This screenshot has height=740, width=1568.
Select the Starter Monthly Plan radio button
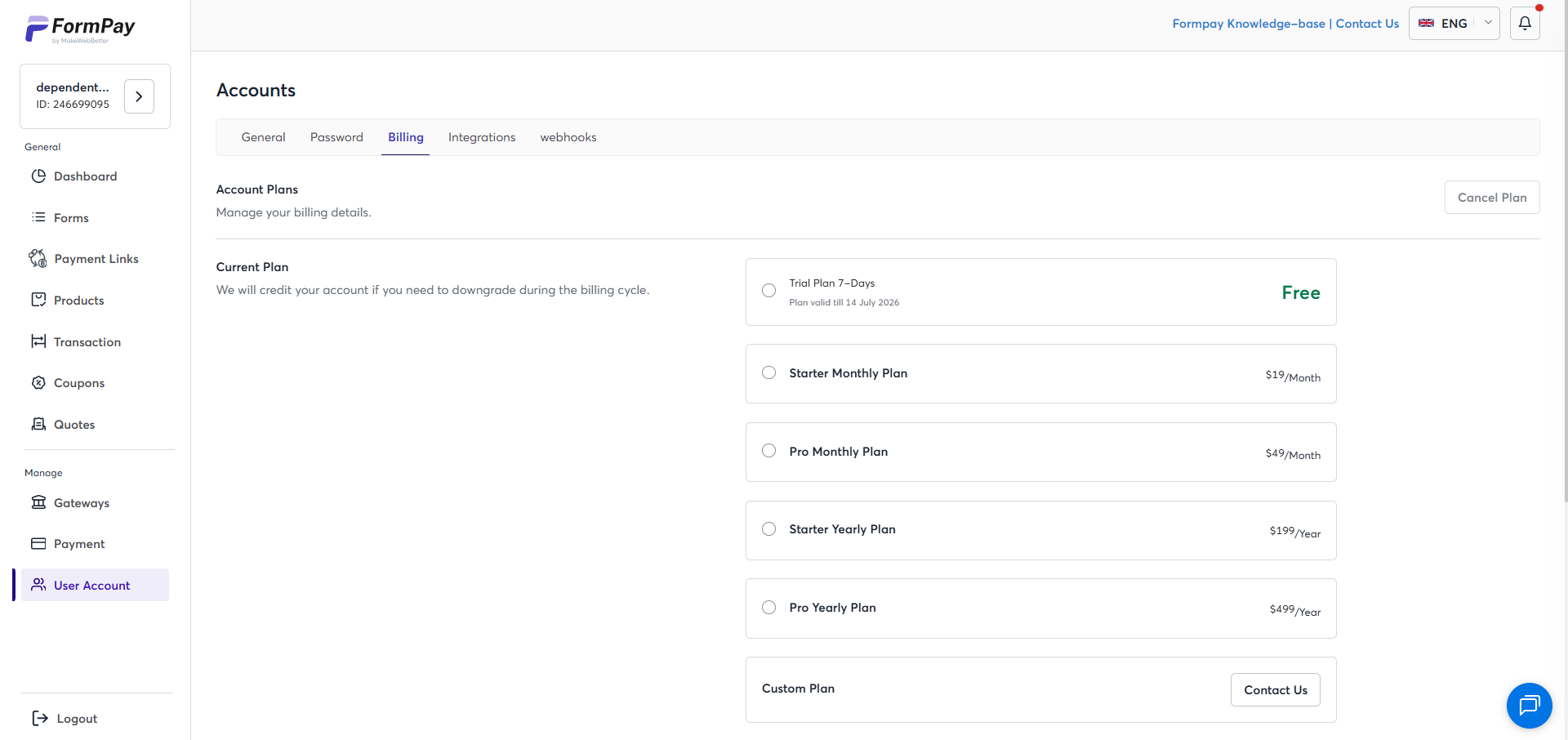768,372
